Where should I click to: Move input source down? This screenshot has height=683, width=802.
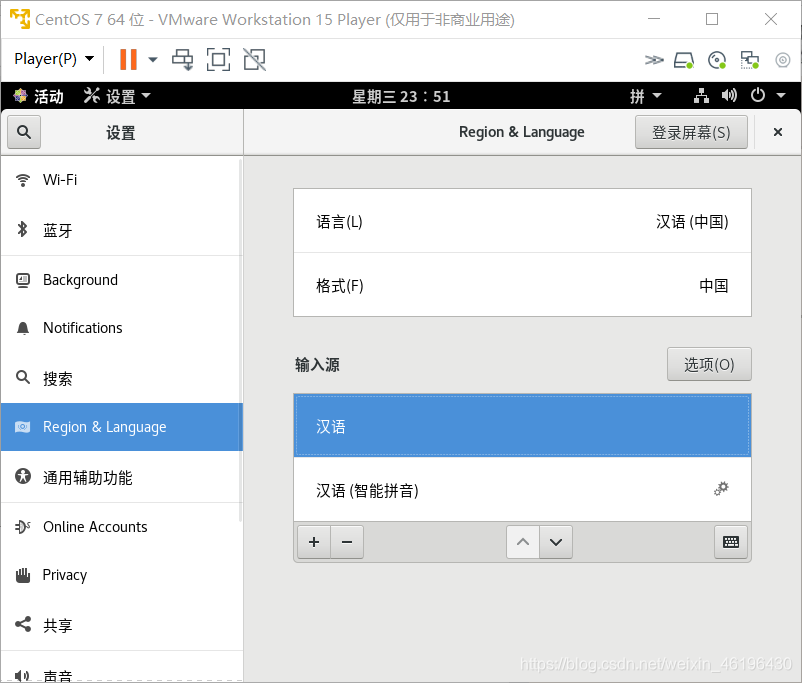coord(556,542)
